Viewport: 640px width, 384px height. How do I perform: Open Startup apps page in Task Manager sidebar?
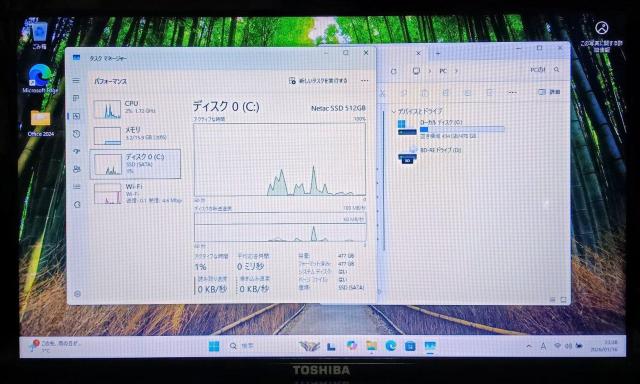click(x=76, y=151)
